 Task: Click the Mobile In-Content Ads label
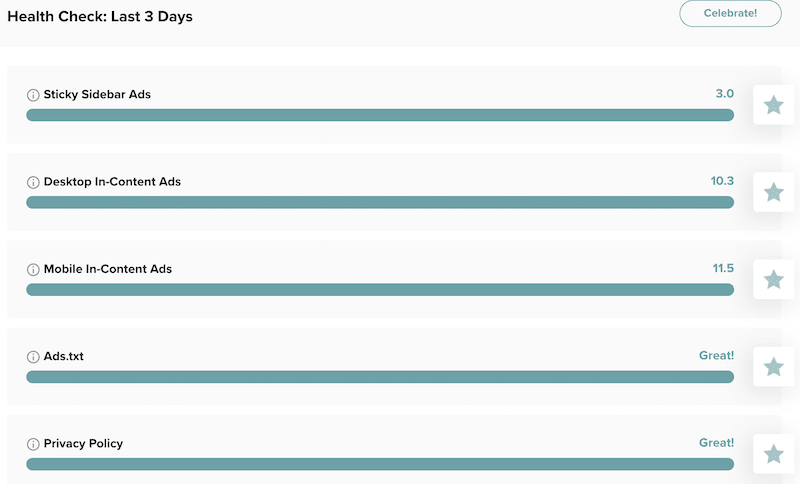tap(108, 269)
